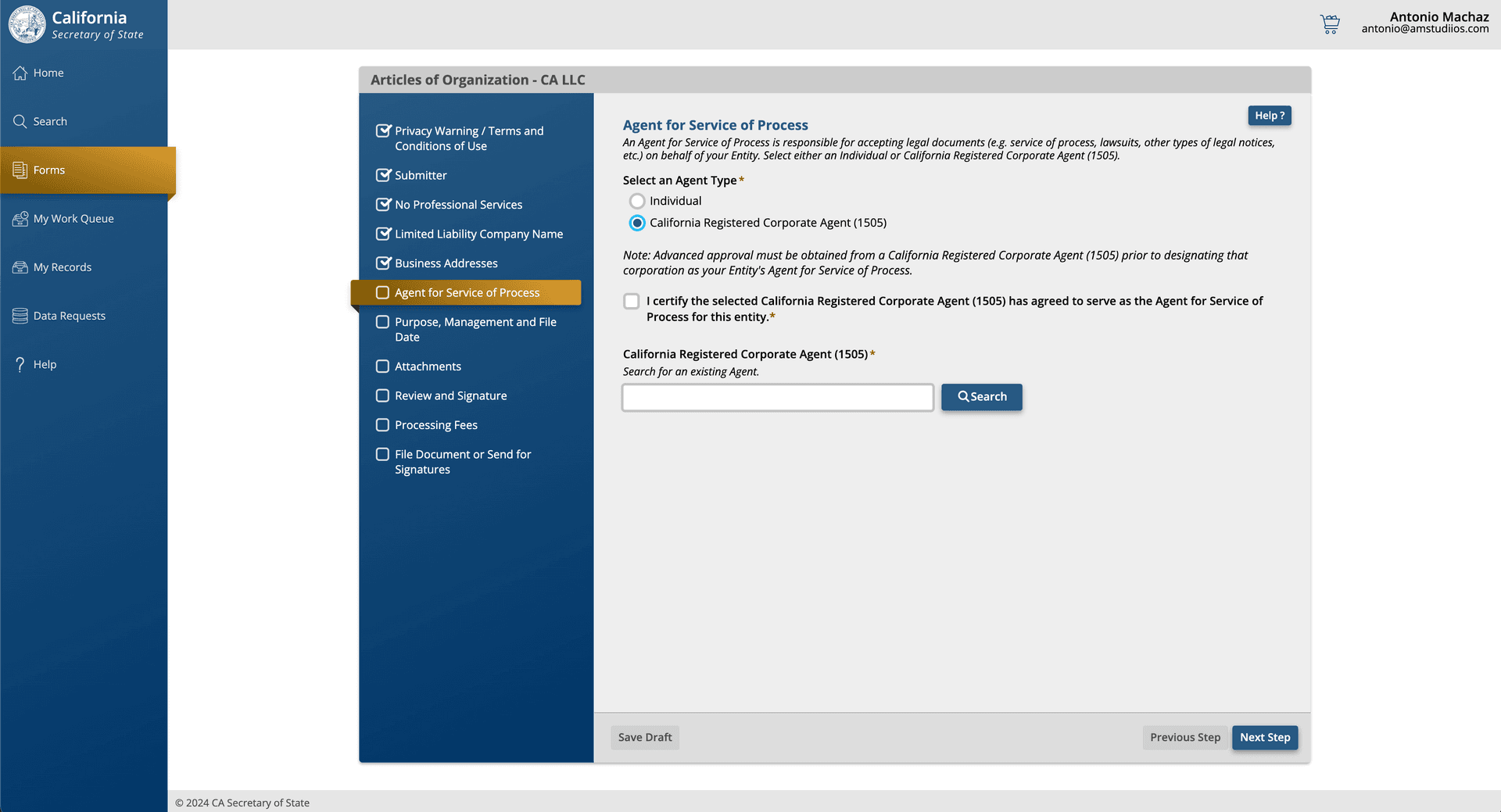Open the shopping cart icon
Viewport: 1501px width, 812px height.
pyautogui.click(x=1329, y=24)
